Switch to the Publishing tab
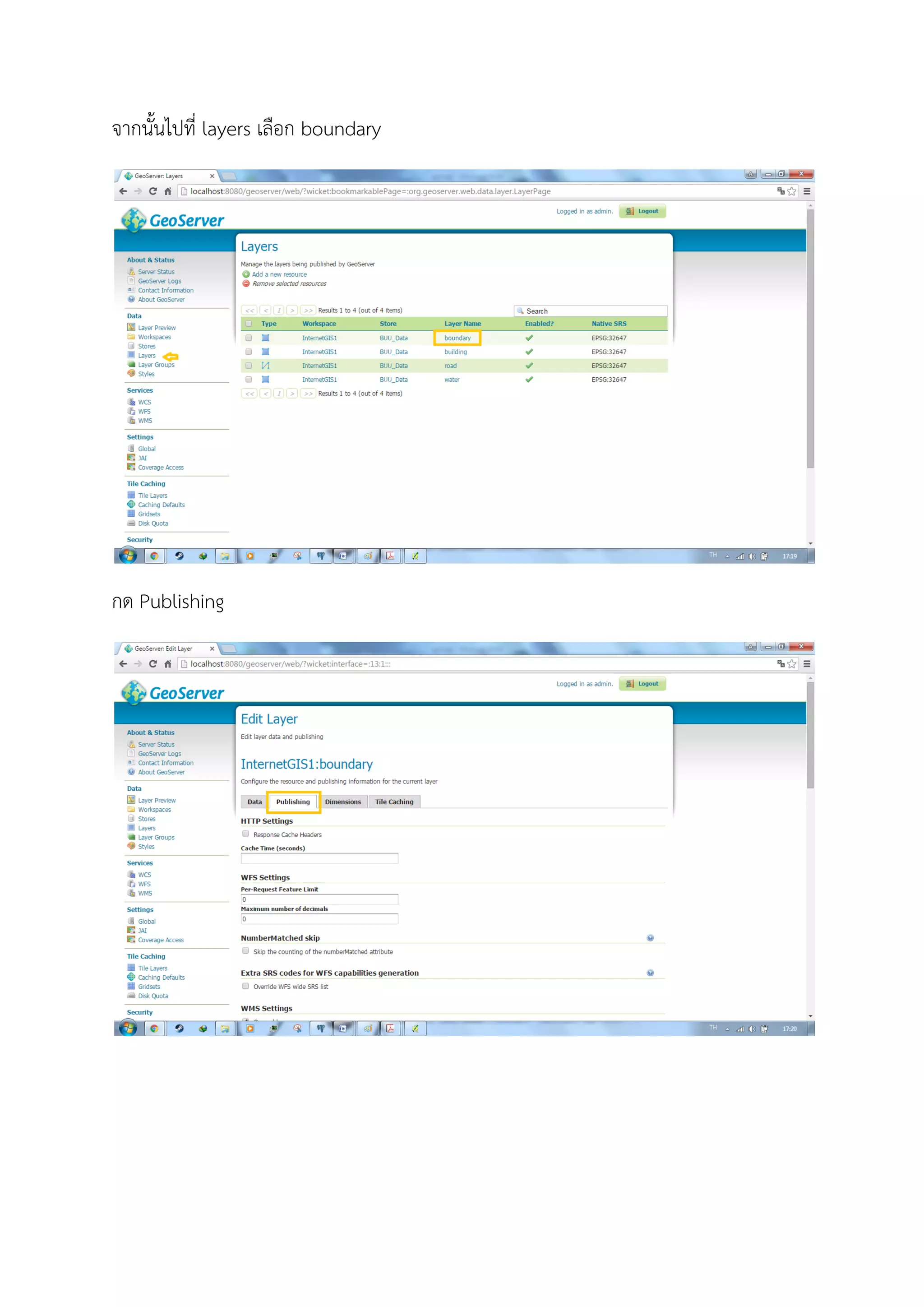The width and height of the screenshot is (924, 1307). pos(293,802)
